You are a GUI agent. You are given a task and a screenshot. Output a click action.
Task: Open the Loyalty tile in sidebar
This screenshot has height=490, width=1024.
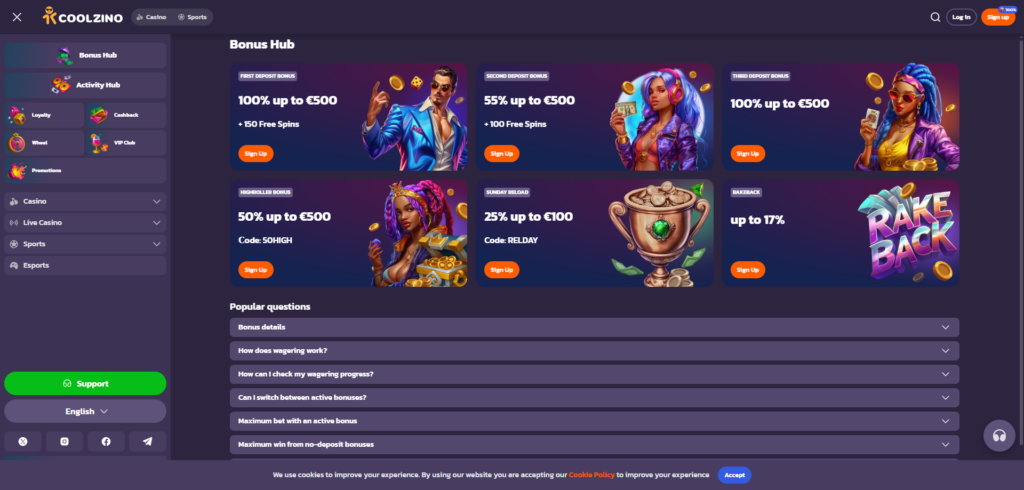click(x=44, y=115)
